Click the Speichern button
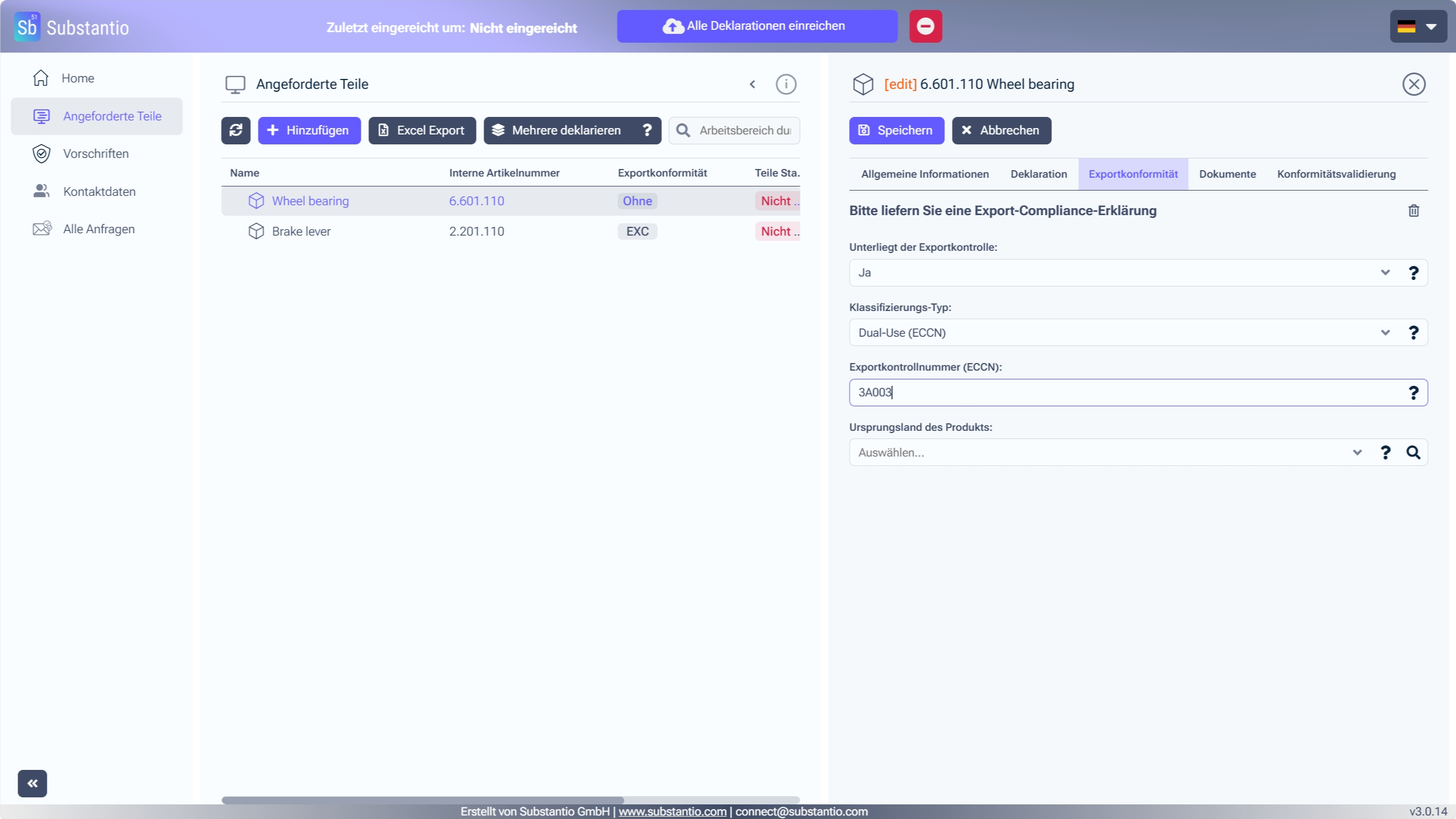This screenshot has height=819, width=1456. click(x=896, y=130)
